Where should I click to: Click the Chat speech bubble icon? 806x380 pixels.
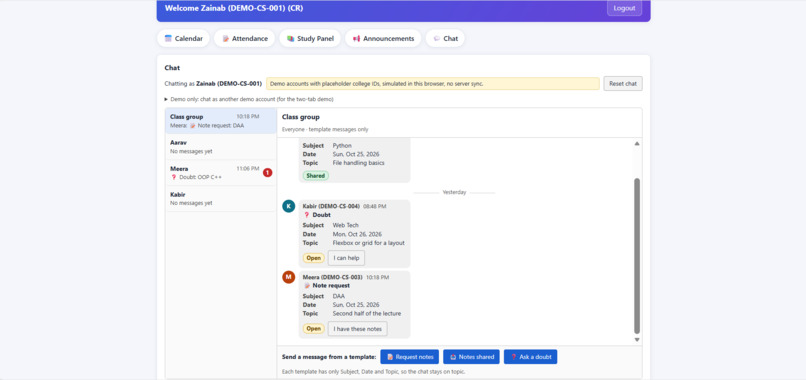pyautogui.click(x=437, y=39)
